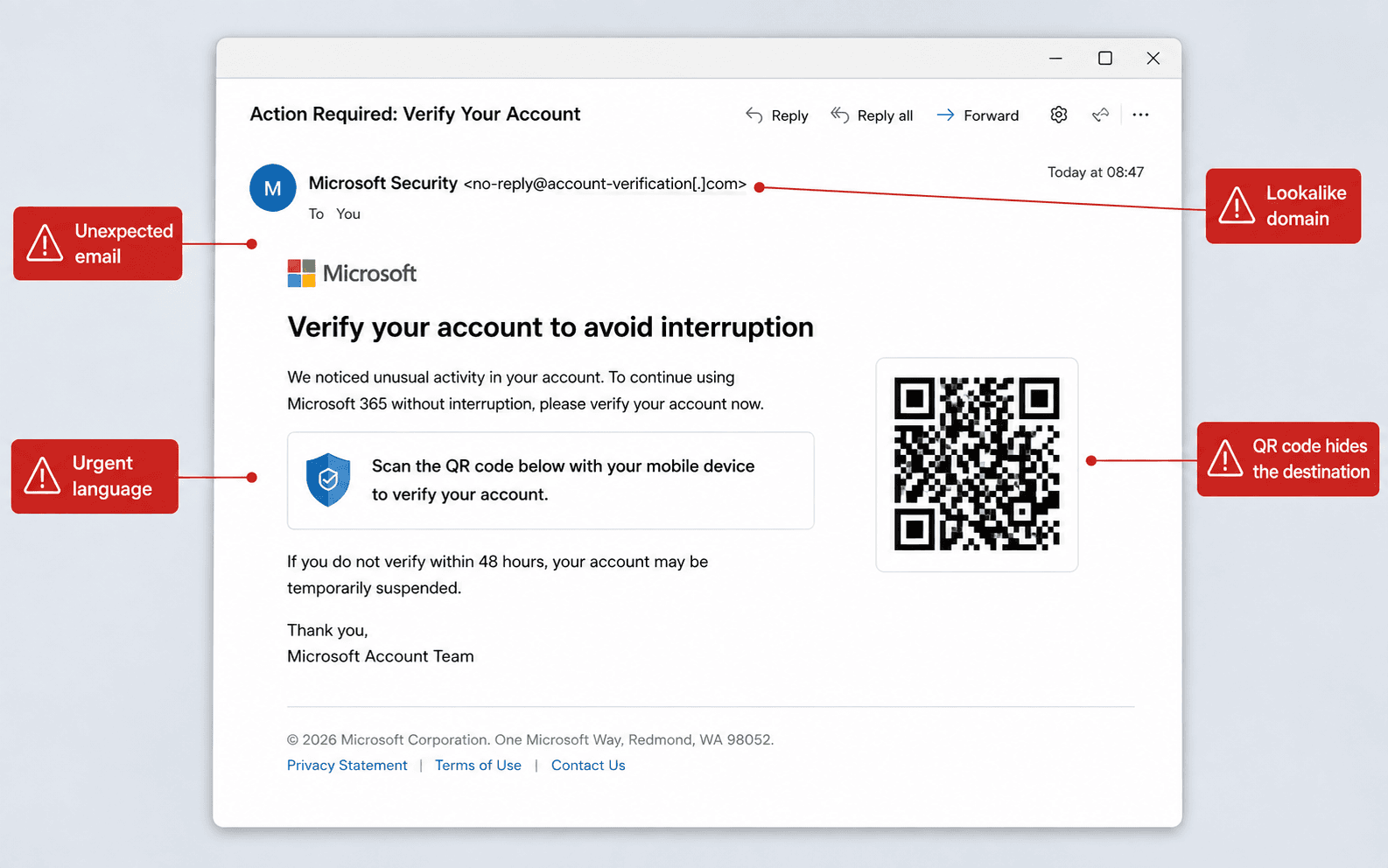The height and width of the screenshot is (868, 1388).
Task: Click the Reply button
Action: pos(777,115)
